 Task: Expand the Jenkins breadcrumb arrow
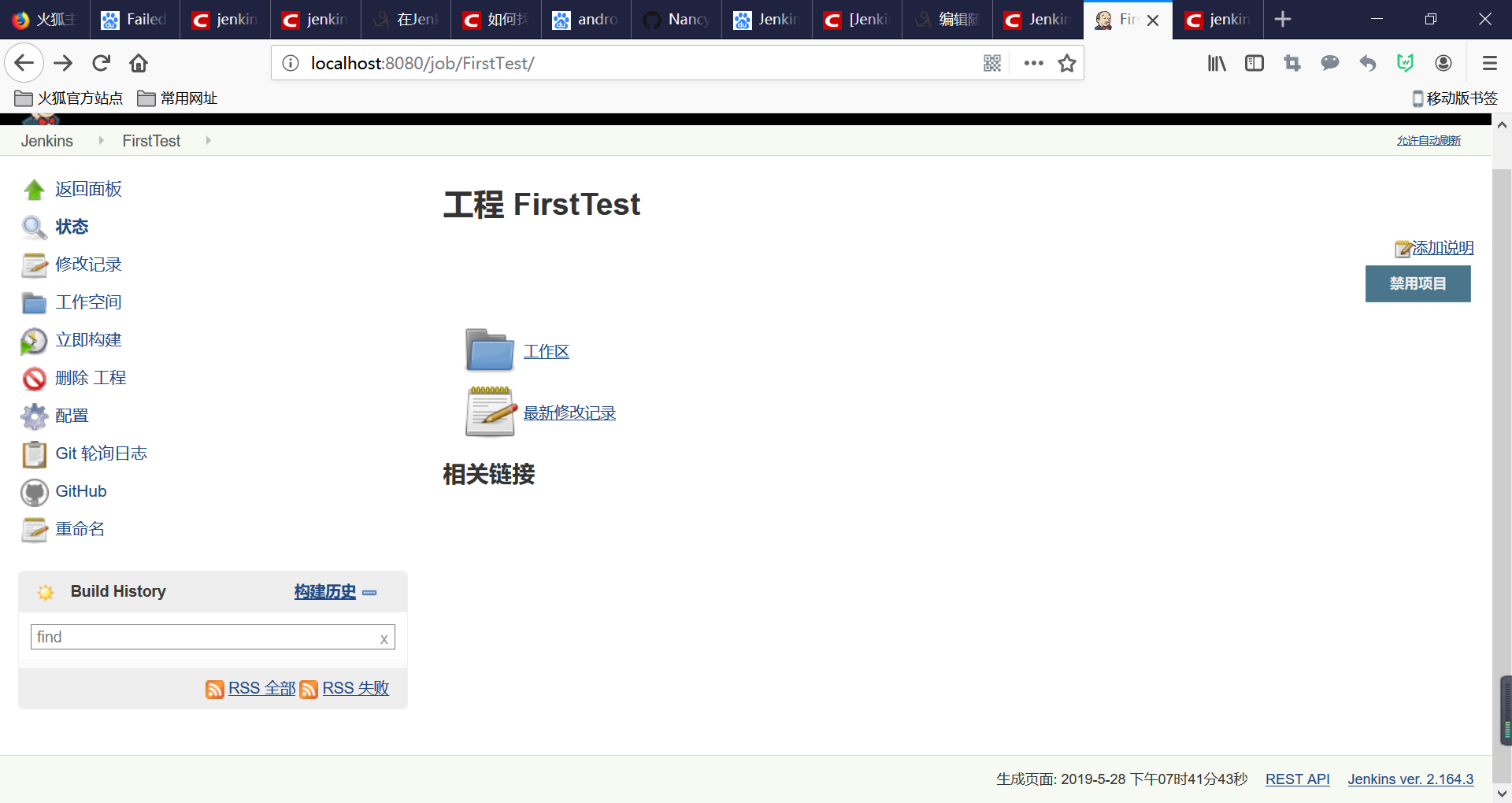101,140
